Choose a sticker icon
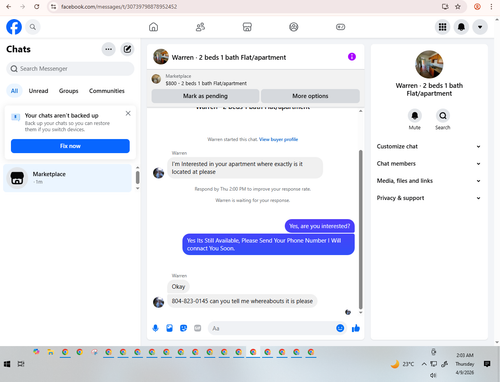Viewport: 500px width, 382px height. pyautogui.click(x=183, y=328)
